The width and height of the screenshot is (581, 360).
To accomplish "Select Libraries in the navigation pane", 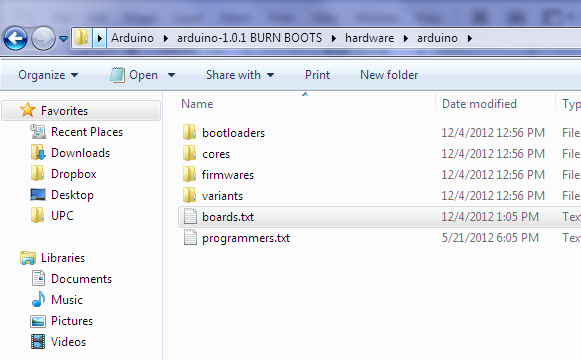I will pos(63,258).
